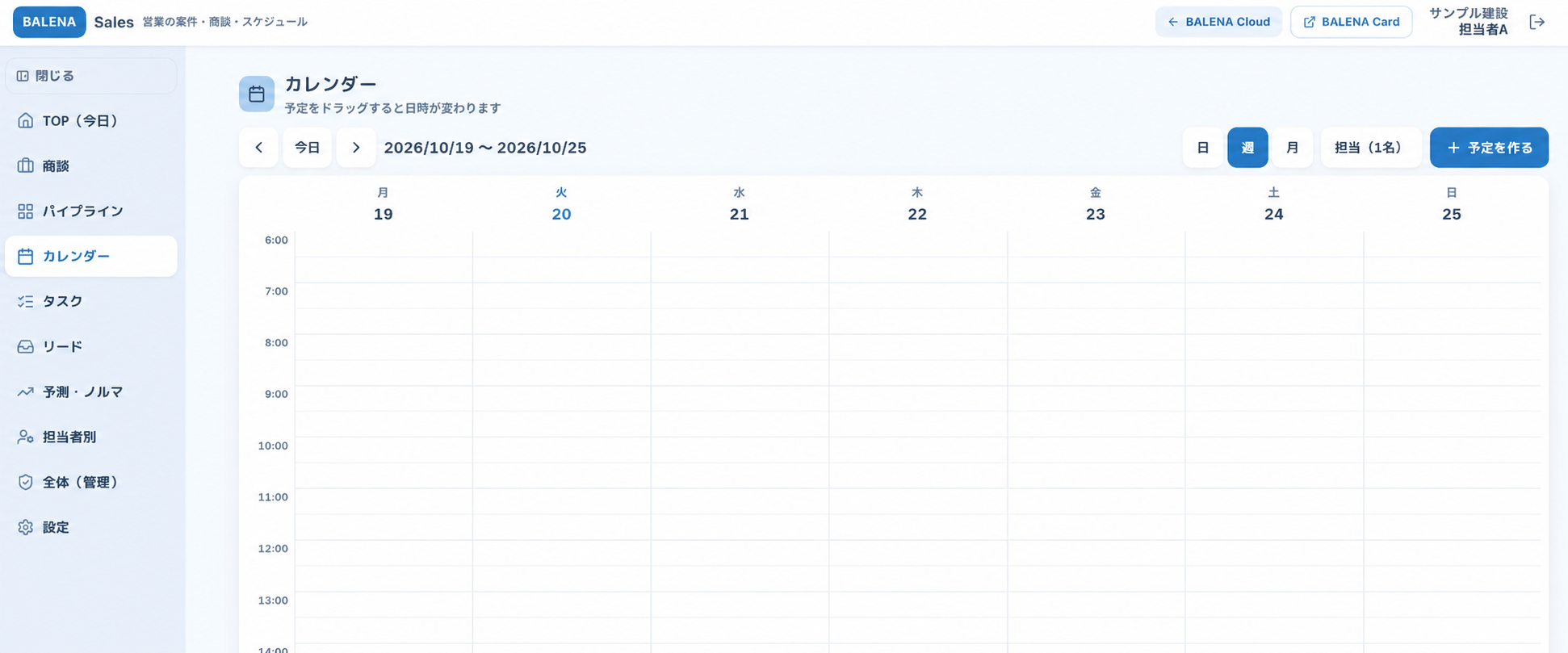This screenshot has height=653, width=1568.
Task: Collapse sidebar with 閉じる button
Action: pos(91,76)
